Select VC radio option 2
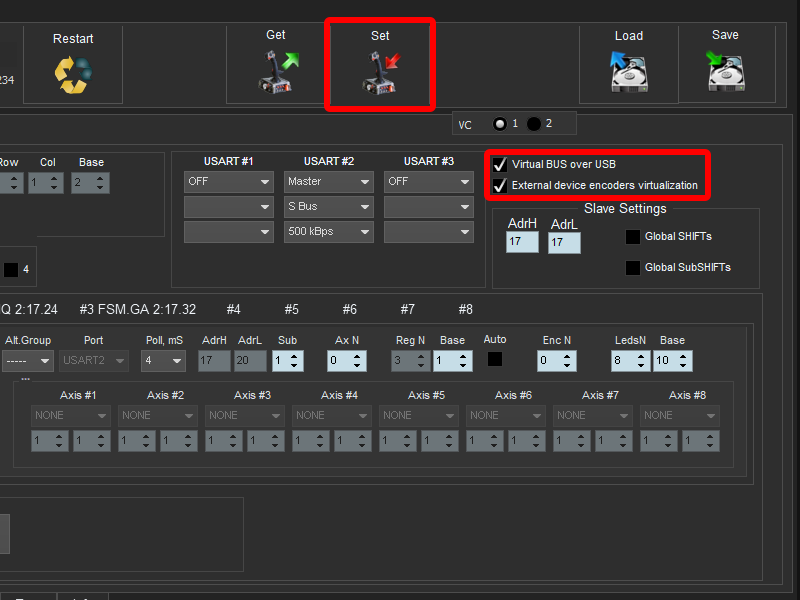The image size is (800, 600). [534, 124]
